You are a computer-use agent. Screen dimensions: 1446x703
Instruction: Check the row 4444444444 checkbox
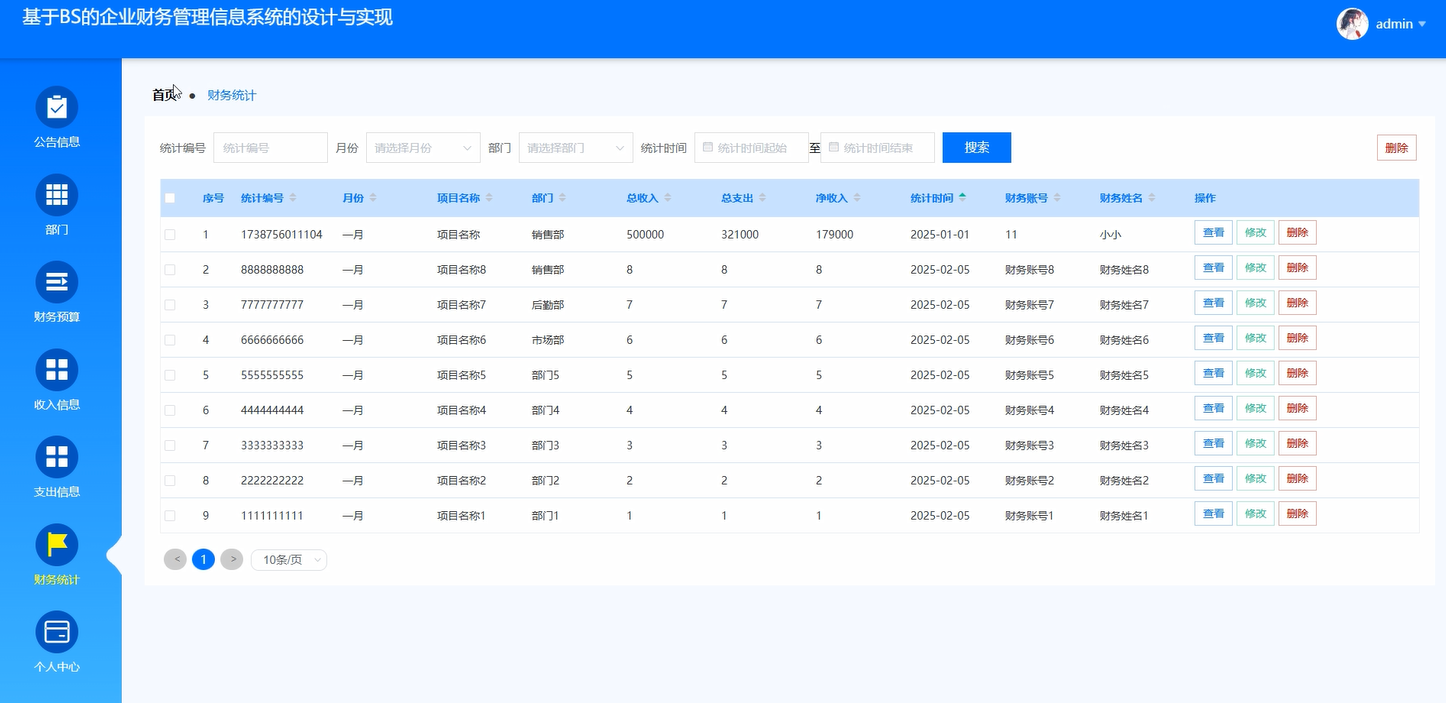(170, 410)
